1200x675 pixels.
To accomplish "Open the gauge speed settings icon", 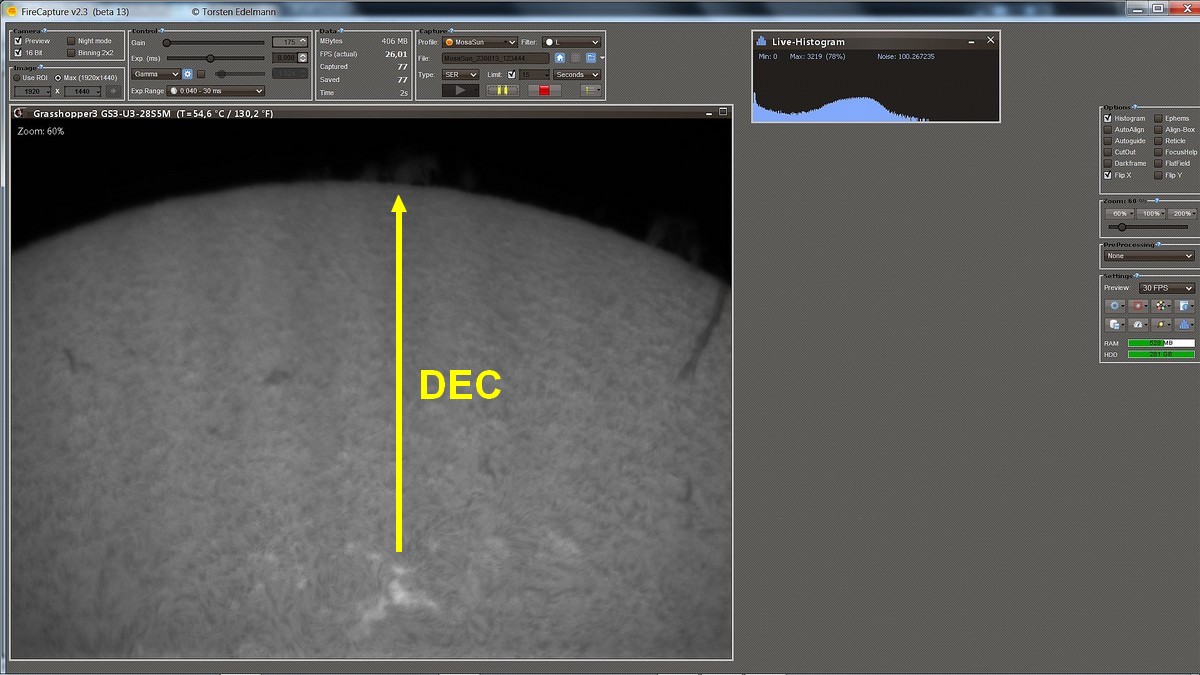I will [x=1138, y=324].
